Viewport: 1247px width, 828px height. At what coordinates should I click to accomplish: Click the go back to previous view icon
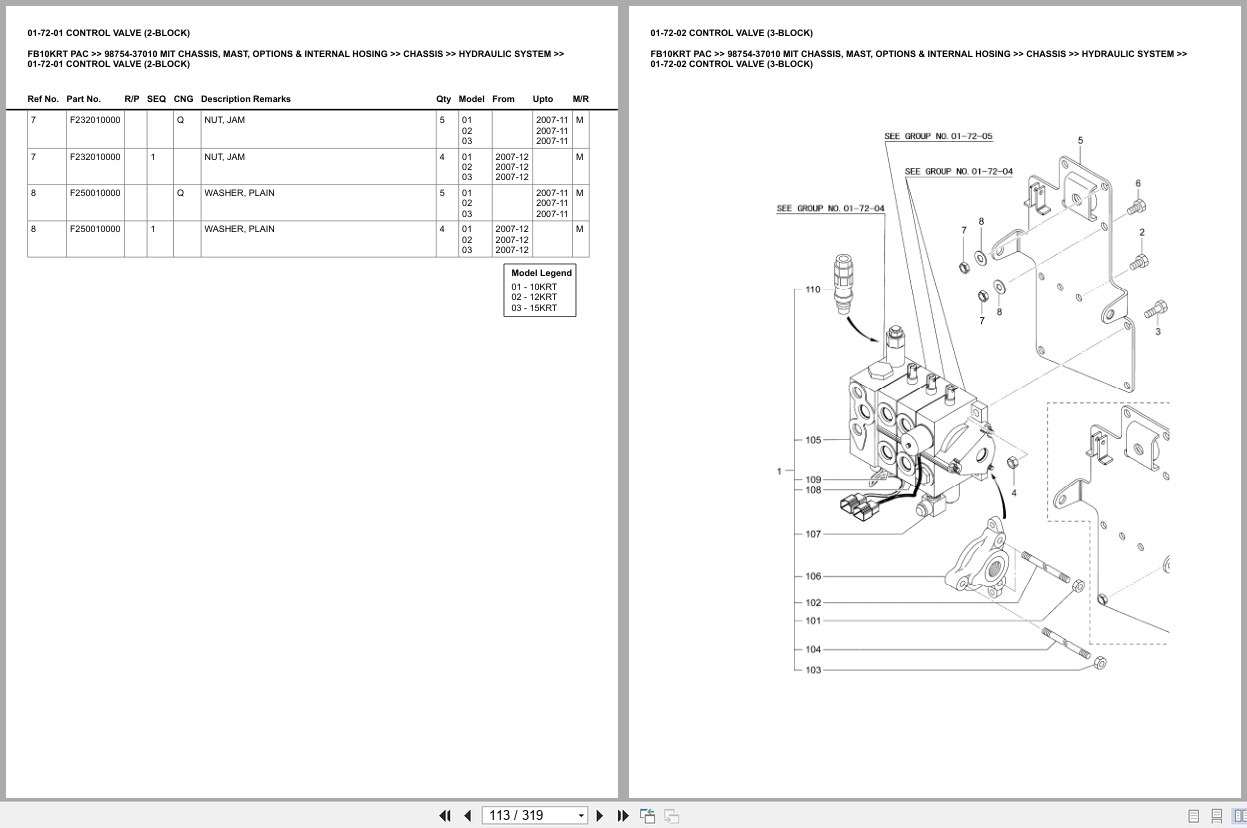click(647, 816)
